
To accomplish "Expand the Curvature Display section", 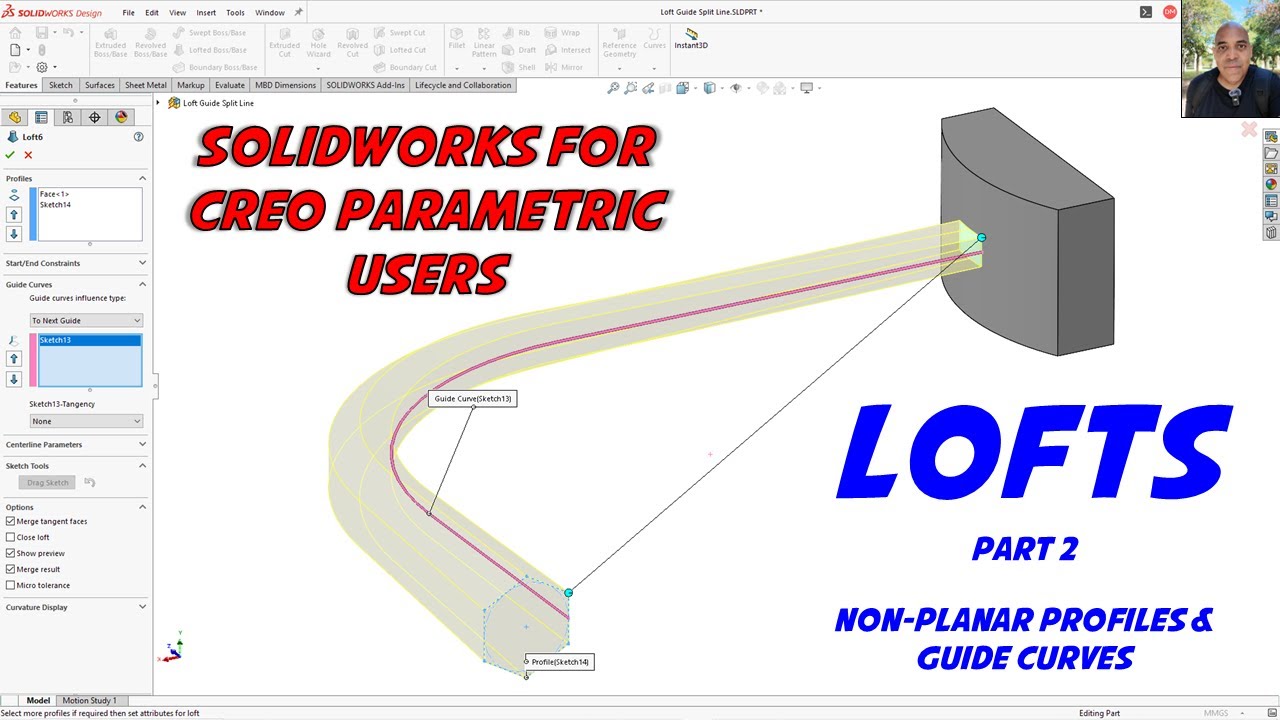I will 142,606.
